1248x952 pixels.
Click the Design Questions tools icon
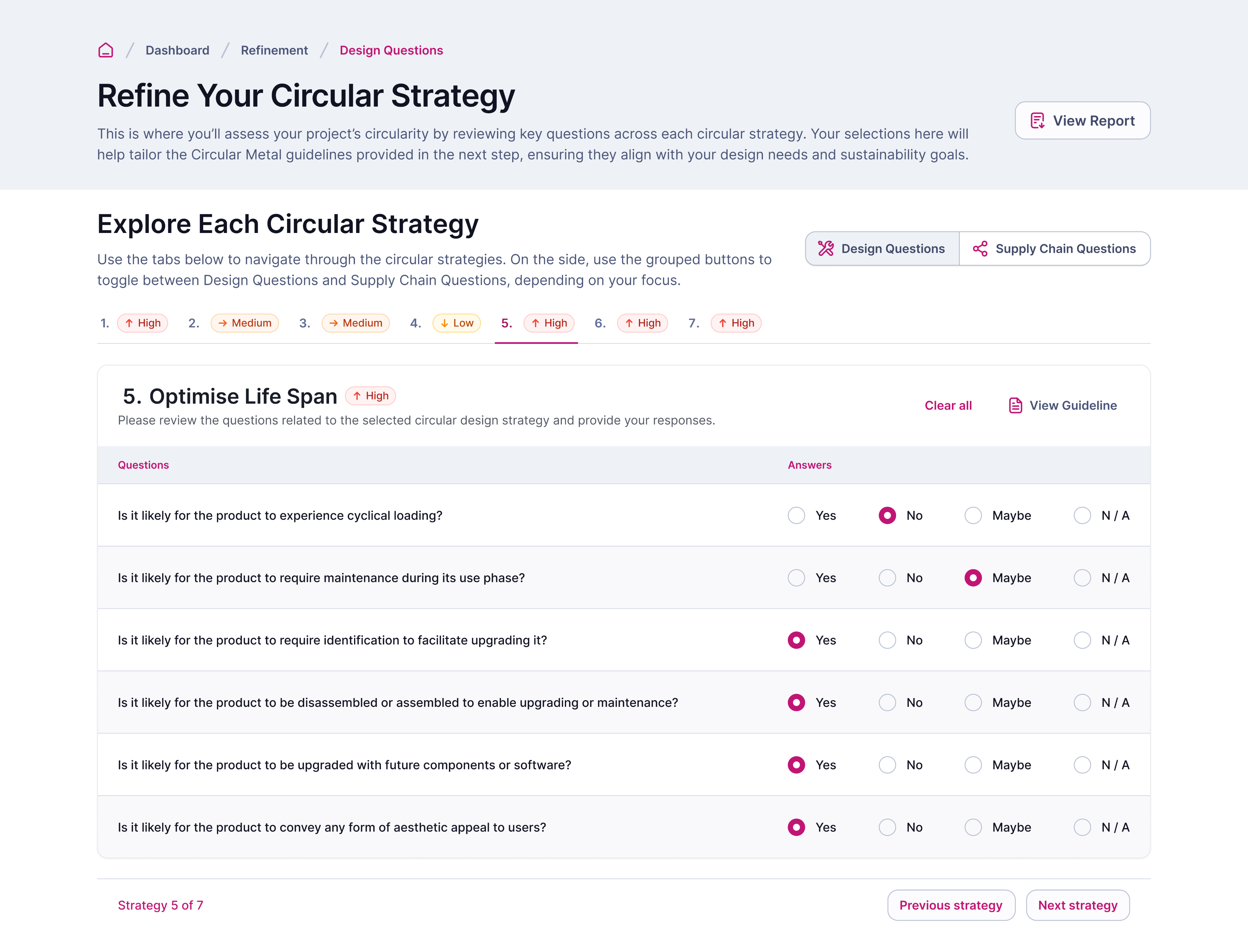click(826, 249)
